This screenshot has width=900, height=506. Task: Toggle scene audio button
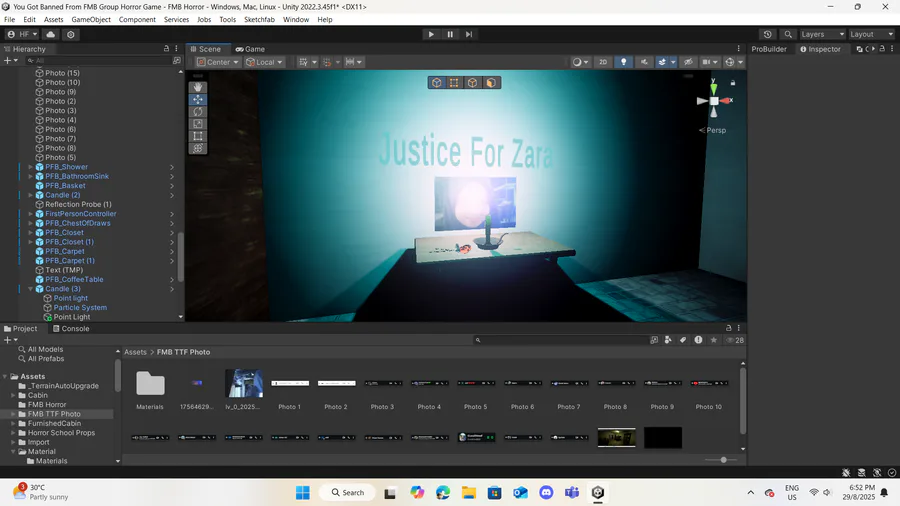(644, 62)
